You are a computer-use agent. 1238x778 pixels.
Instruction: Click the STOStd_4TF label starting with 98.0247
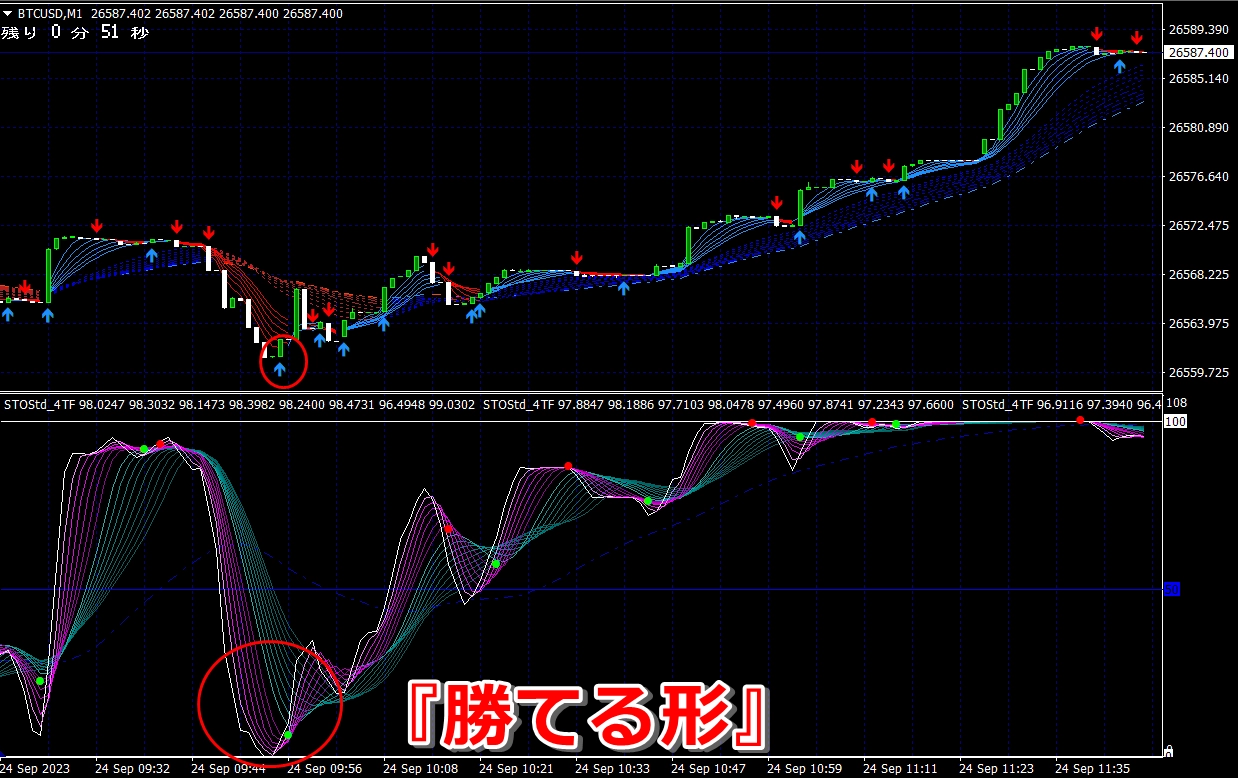(x=239, y=405)
